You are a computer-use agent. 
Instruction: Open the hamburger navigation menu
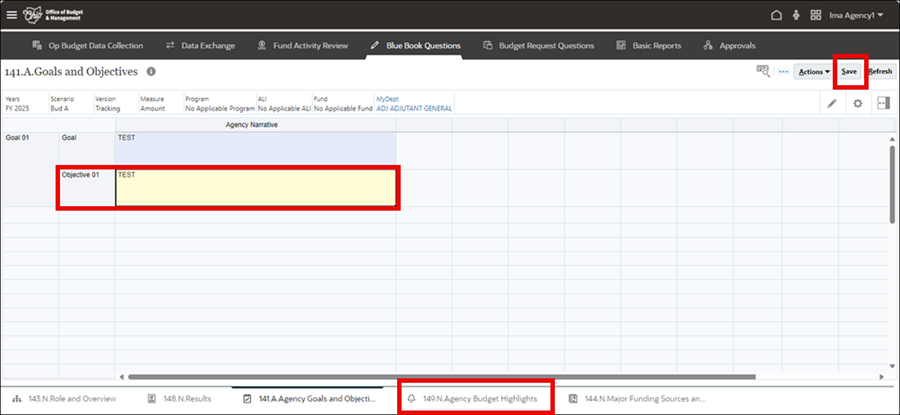click(x=12, y=15)
